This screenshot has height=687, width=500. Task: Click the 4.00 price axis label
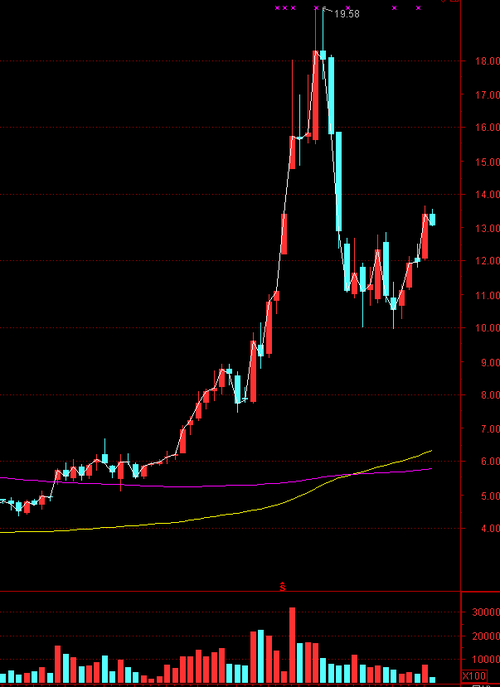point(487,528)
